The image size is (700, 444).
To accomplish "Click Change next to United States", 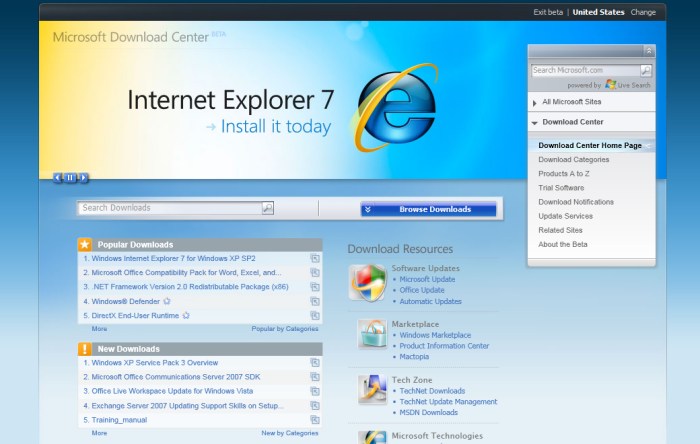I will [x=643, y=12].
